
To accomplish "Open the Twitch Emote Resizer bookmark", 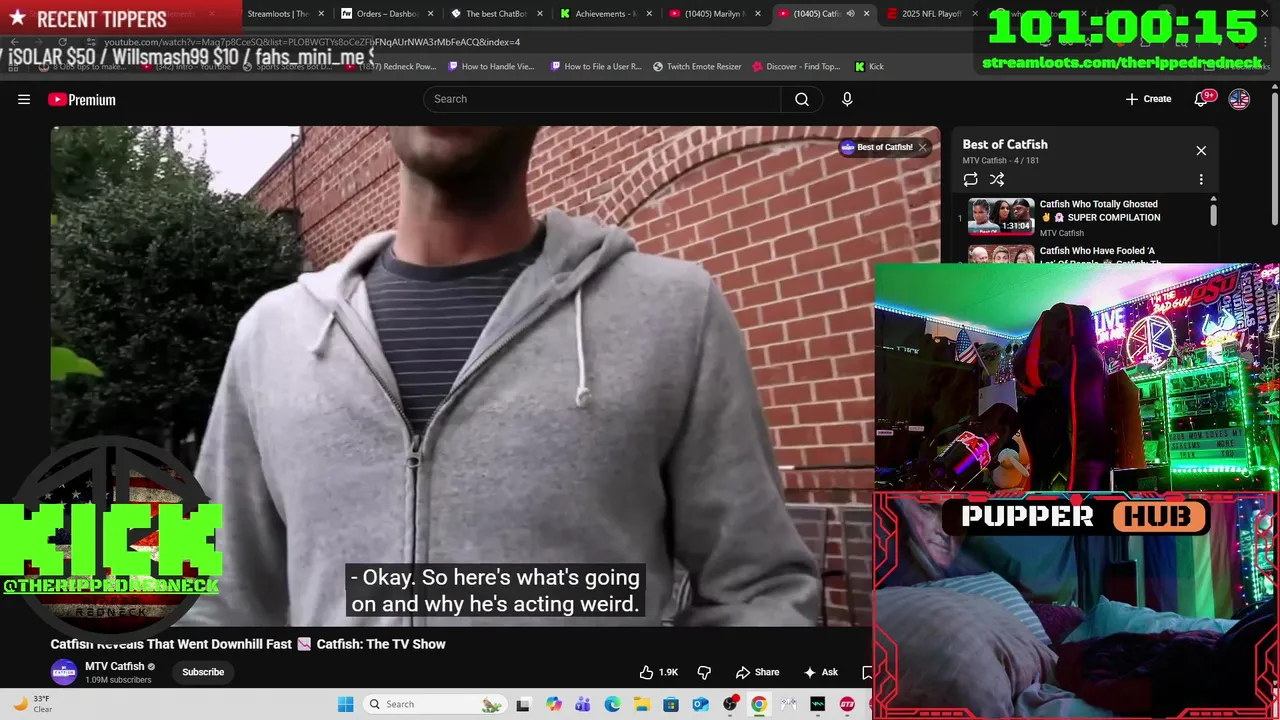I will coord(697,66).
